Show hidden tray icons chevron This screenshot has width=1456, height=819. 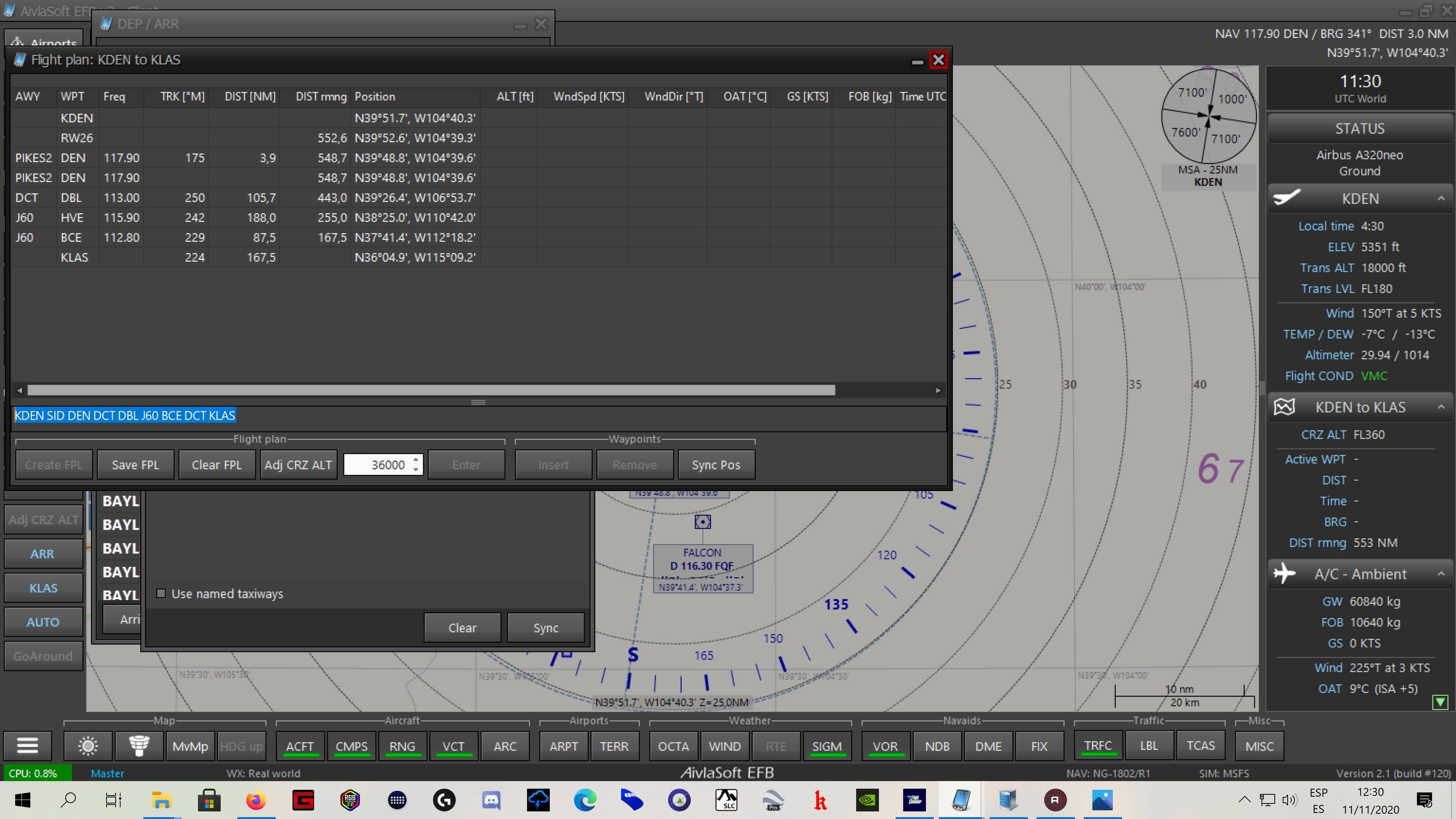(1244, 800)
